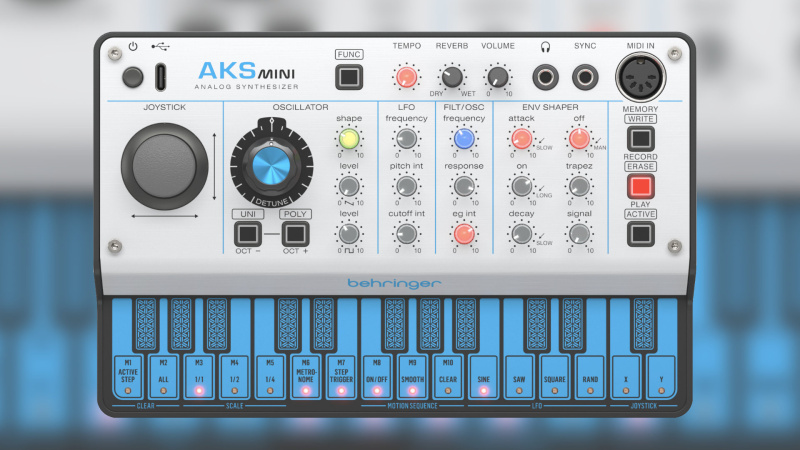Click the red attack knob in Env Shaper
This screenshot has width=800, height=450.
click(x=521, y=139)
